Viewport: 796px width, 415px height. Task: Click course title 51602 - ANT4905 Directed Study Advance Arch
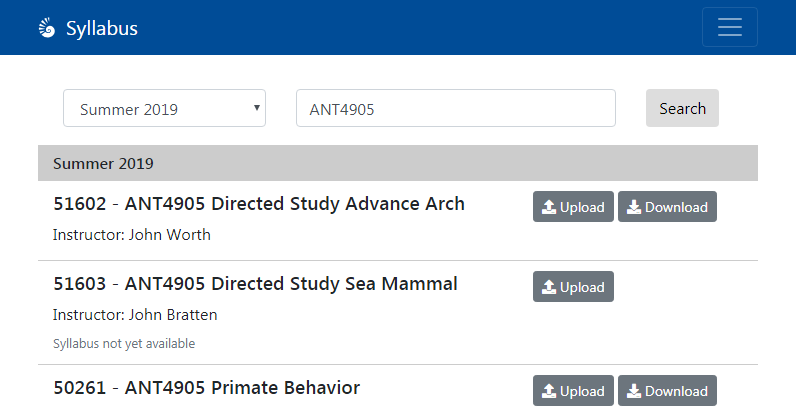pos(259,204)
